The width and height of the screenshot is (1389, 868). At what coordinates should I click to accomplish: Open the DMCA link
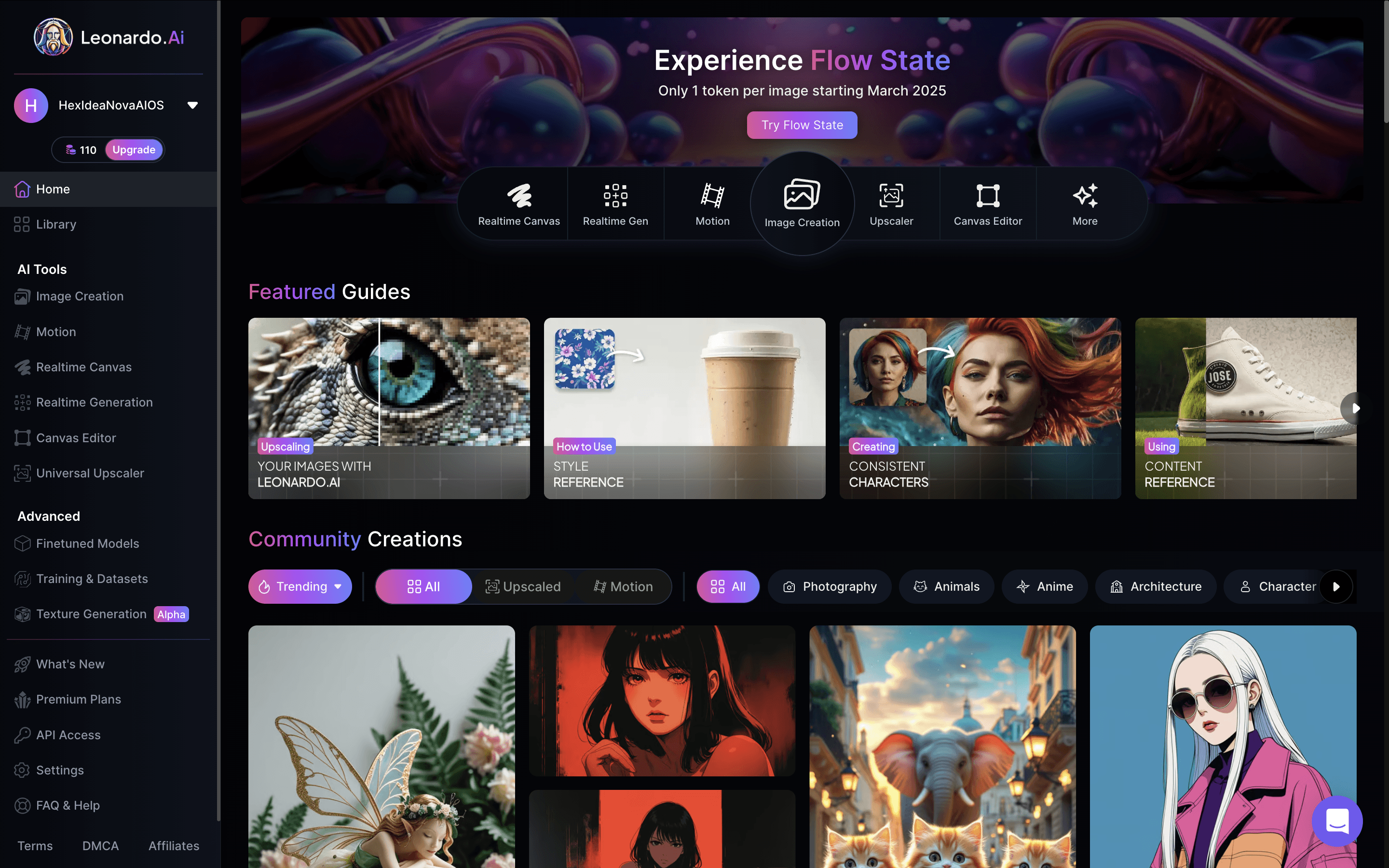(x=100, y=846)
